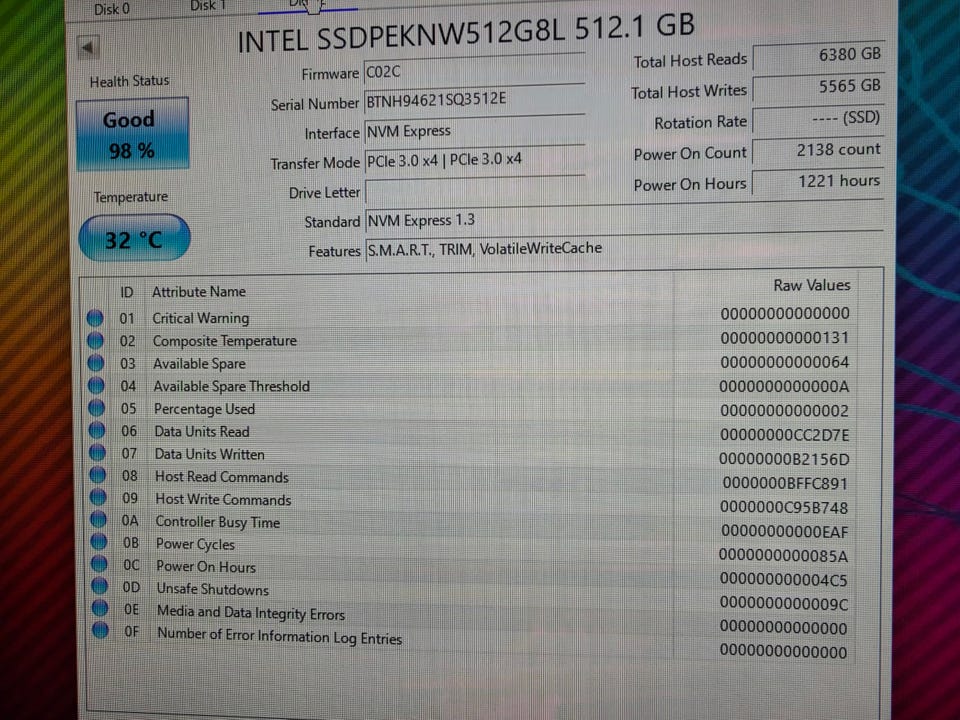Click the empty Drive Letter field

pos(476,190)
